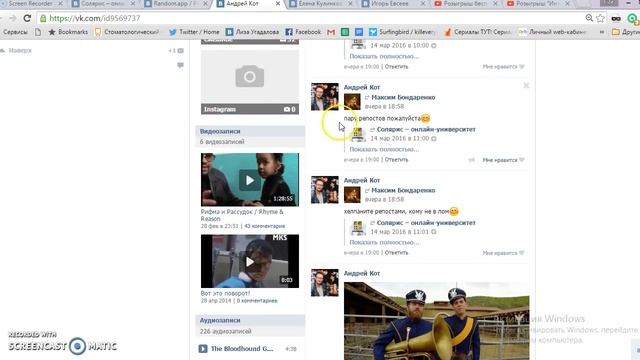
Task: Like the хелпаните репостами post via Мне нравится
Action: (503, 253)
